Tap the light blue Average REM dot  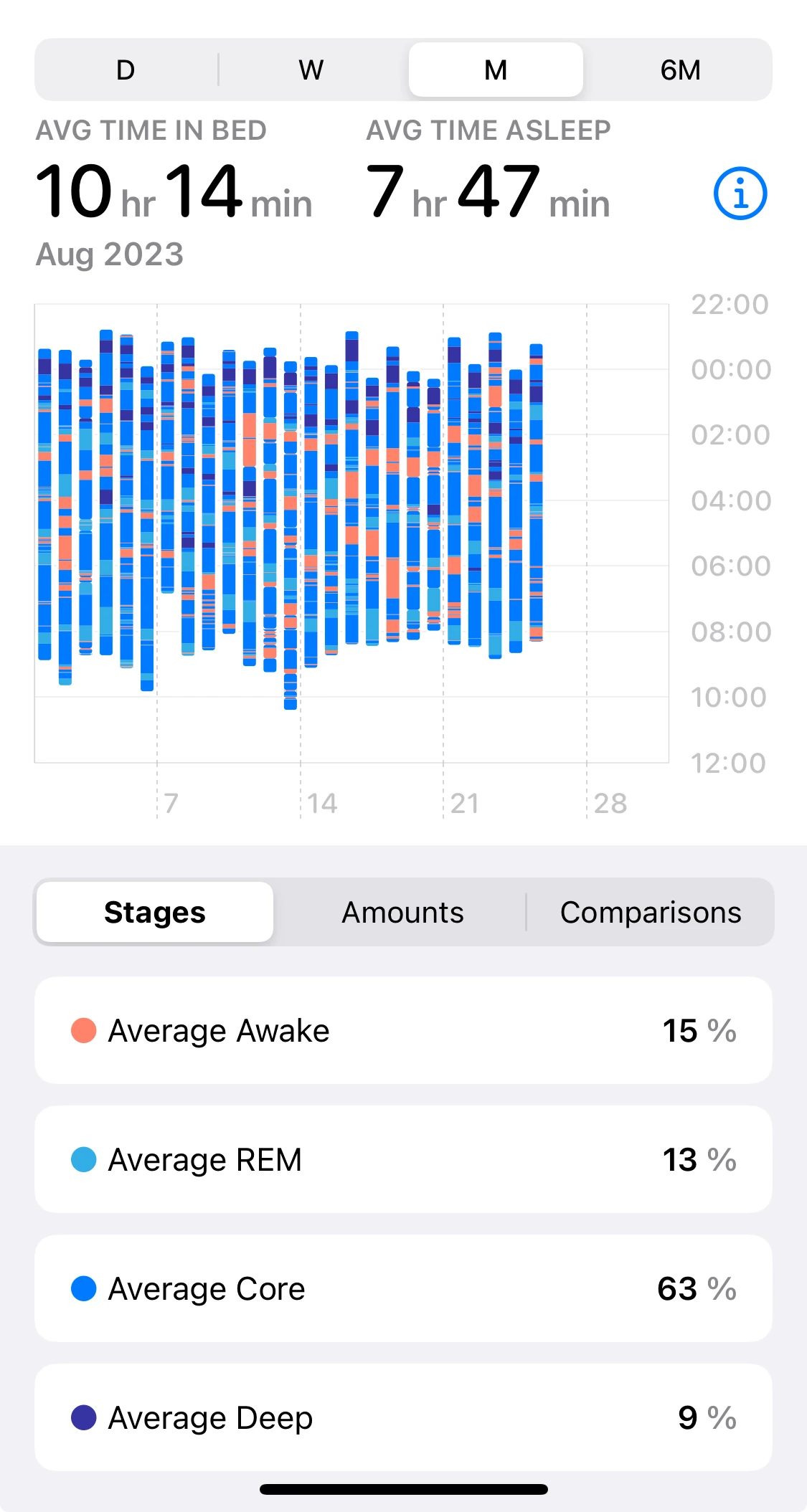(x=84, y=1159)
